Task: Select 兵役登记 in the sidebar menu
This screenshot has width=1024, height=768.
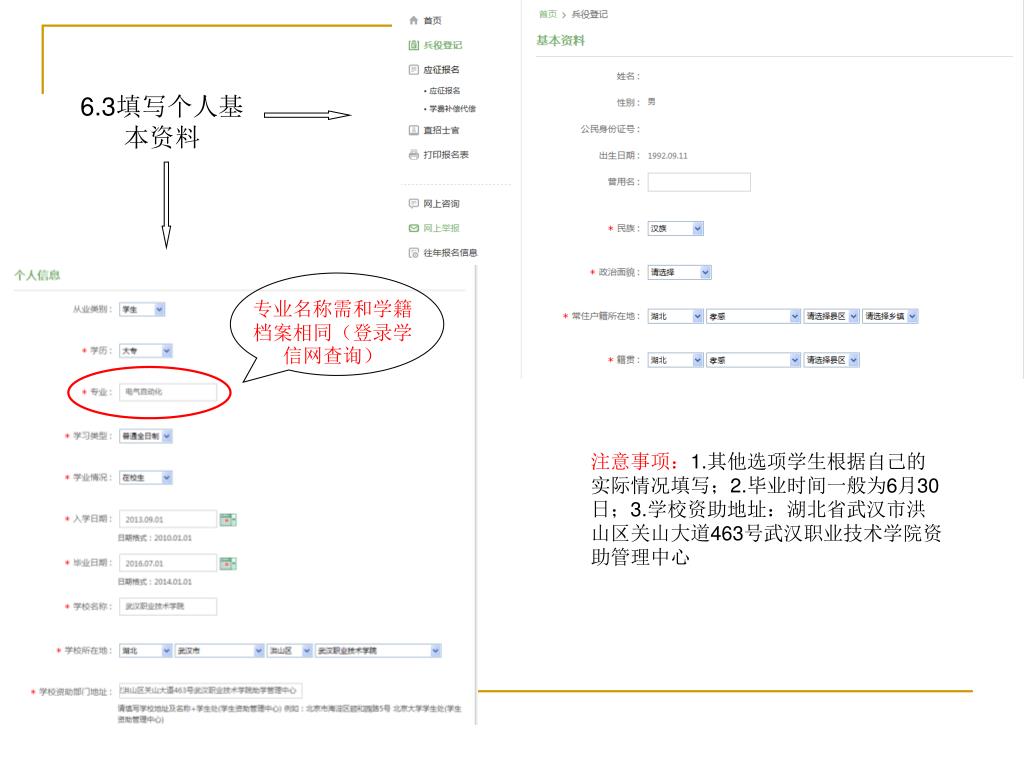Action: (x=442, y=45)
